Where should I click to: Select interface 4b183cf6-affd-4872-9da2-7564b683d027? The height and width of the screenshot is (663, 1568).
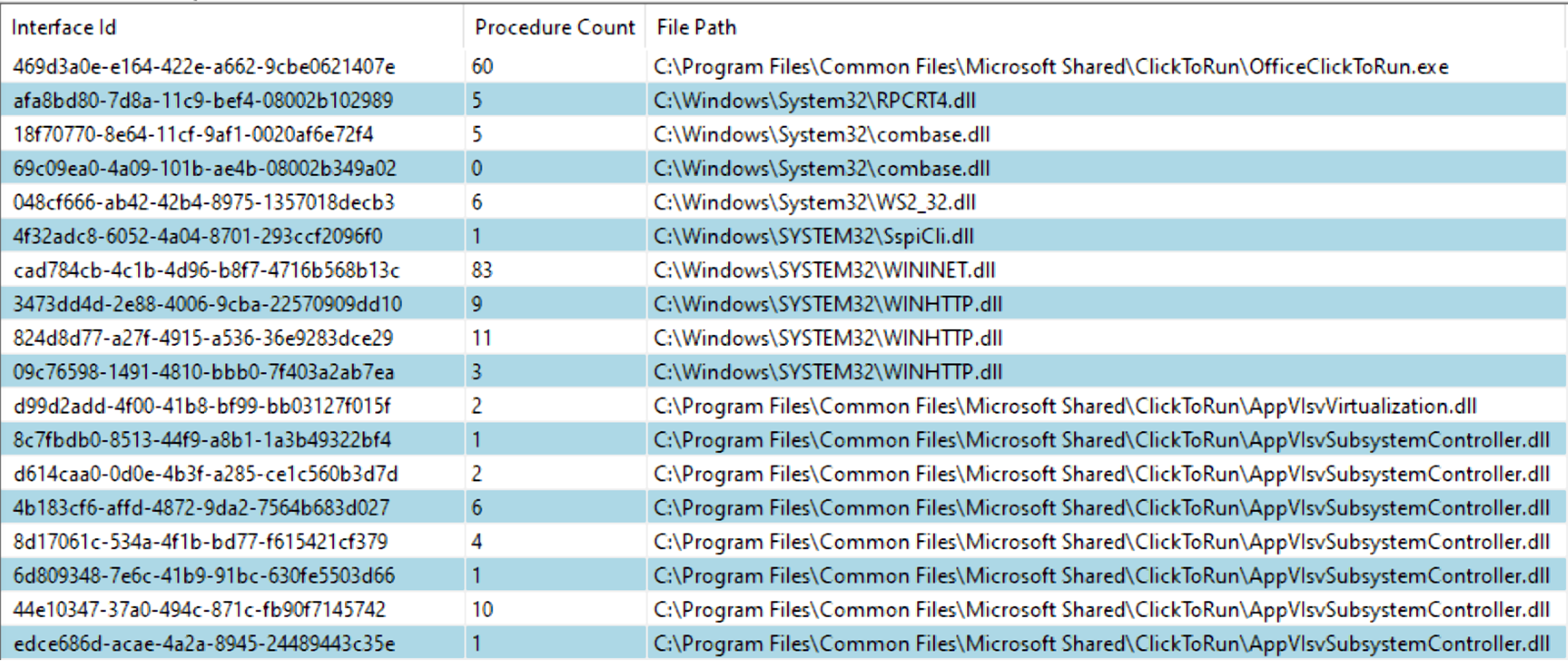click(x=201, y=507)
